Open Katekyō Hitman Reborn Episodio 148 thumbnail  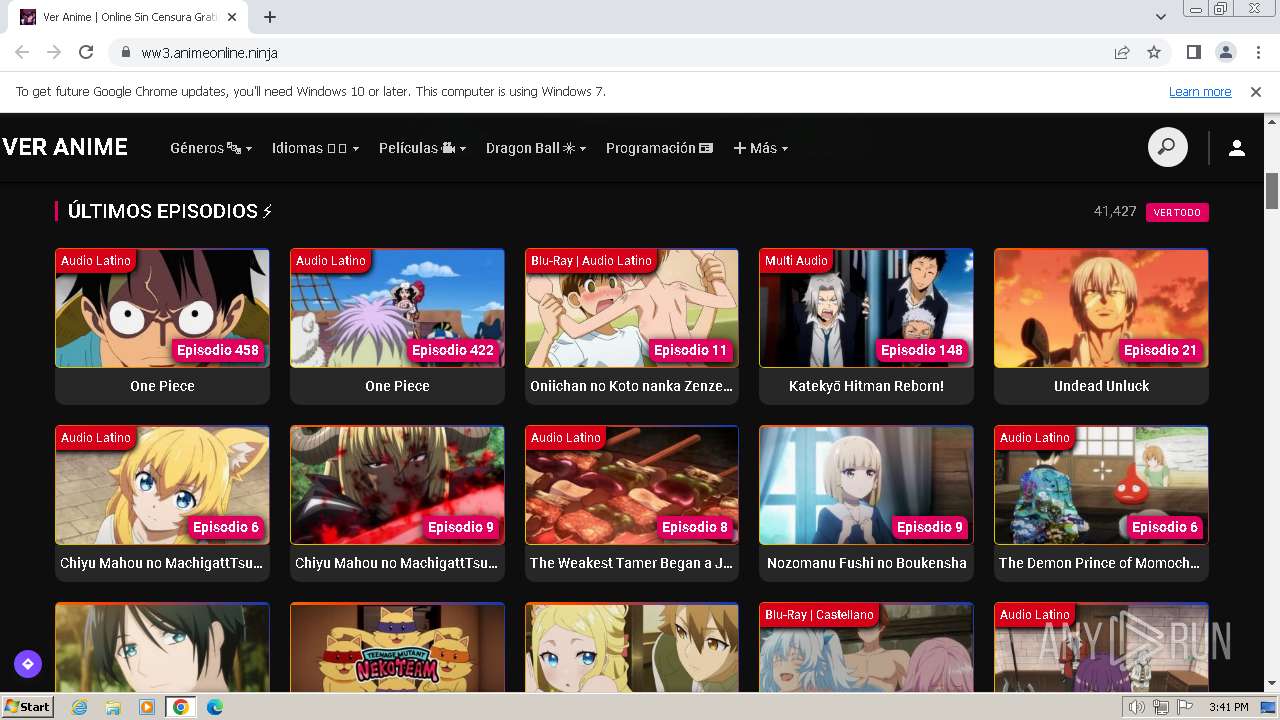[x=866, y=308]
